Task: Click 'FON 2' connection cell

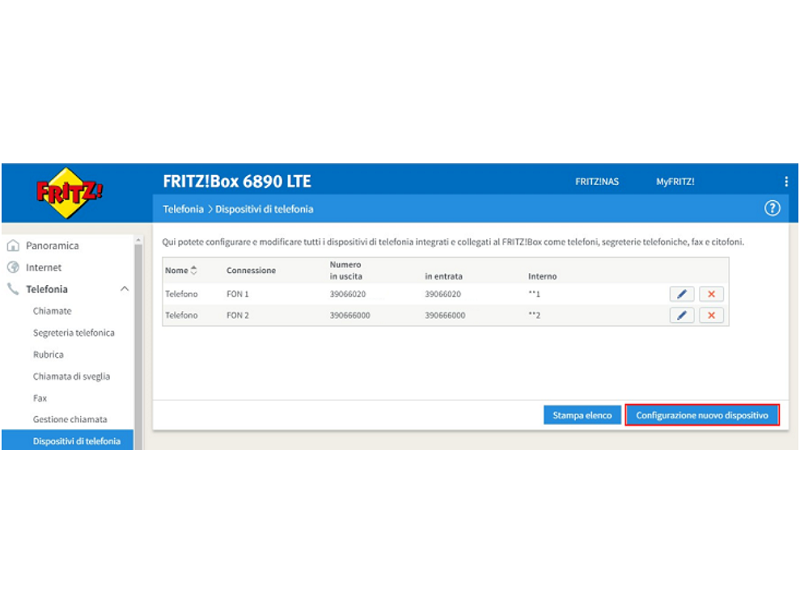Action: coord(238,315)
